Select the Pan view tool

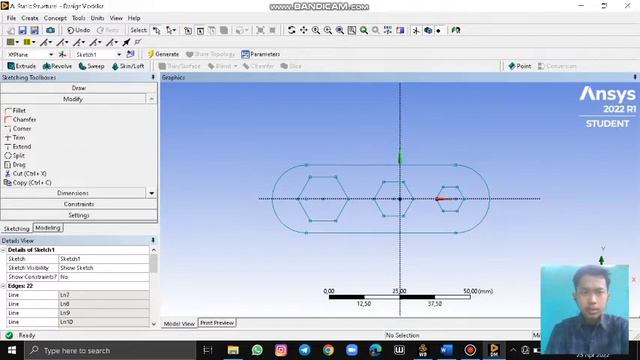click(304, 30)
